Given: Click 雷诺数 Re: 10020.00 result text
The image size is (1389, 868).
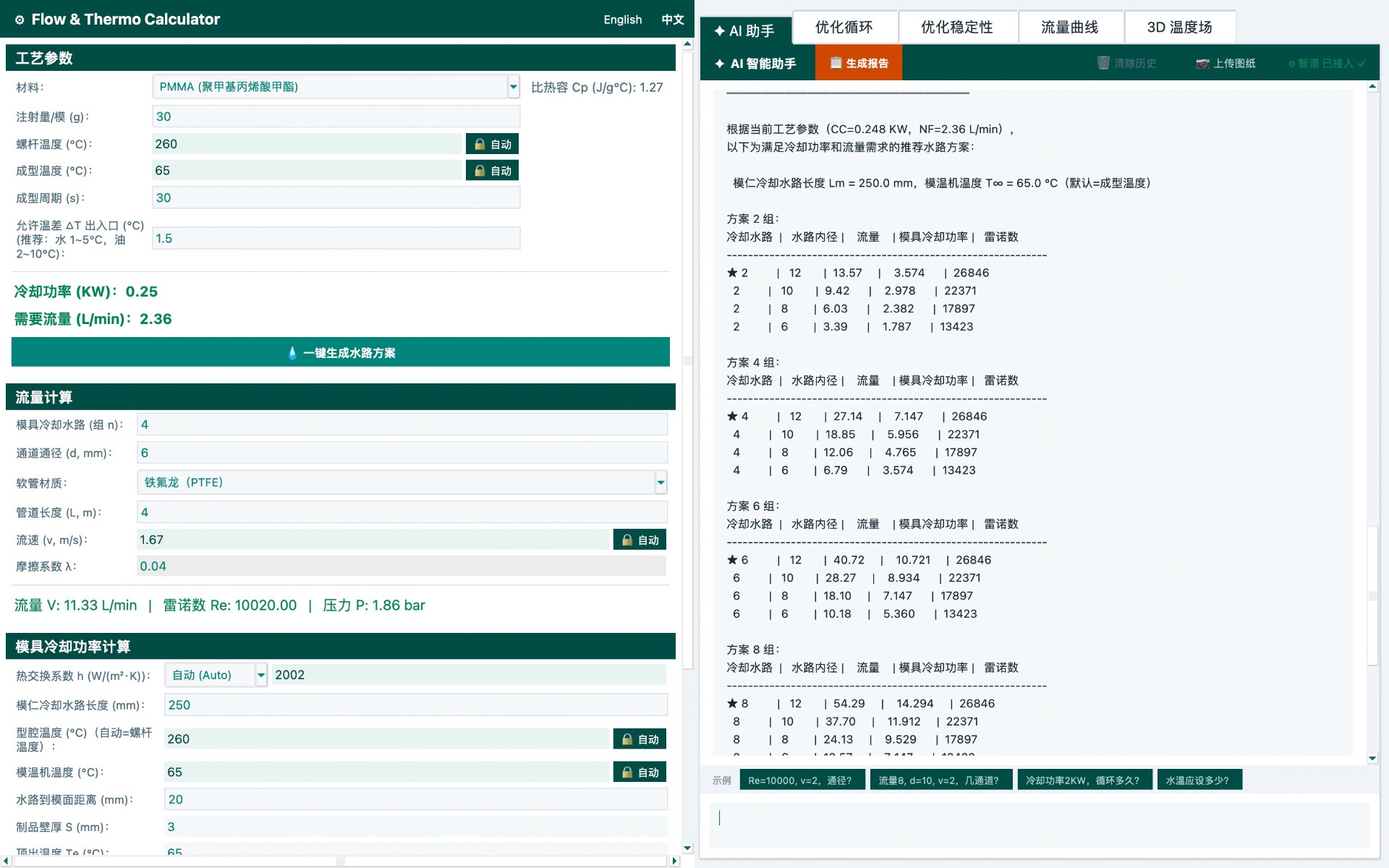Looking at the screenshot, I should tap(230, 605).
